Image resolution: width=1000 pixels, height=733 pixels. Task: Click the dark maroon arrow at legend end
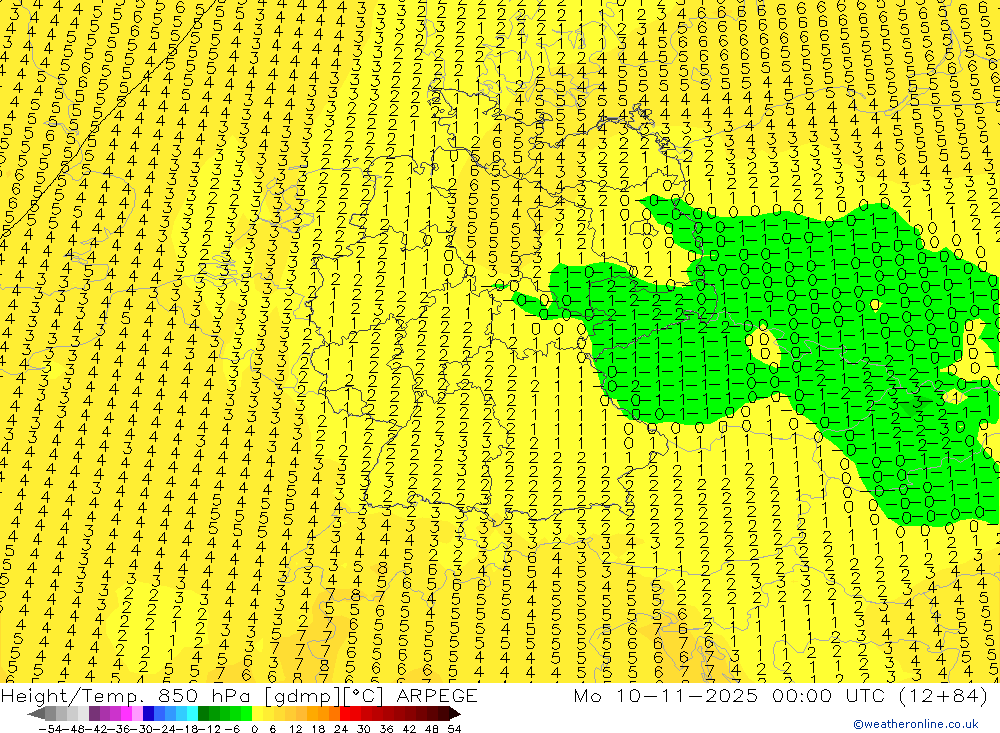455,713
